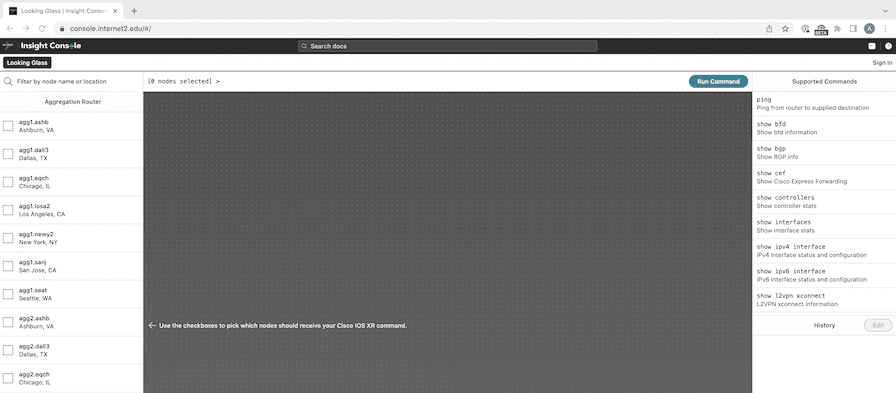Click the magnifier icon in node filter
Image resolution: width=896 pixels, height=393 pixels.
pyautogui.click(x=8, y=82)
